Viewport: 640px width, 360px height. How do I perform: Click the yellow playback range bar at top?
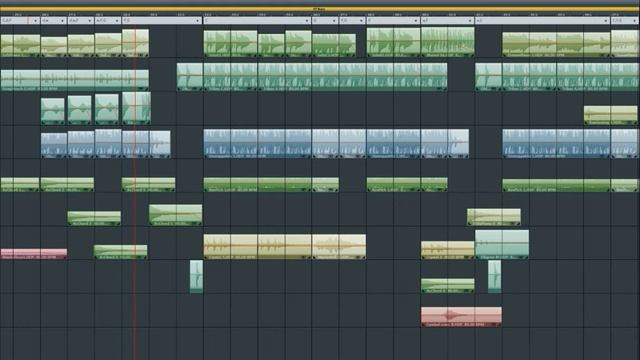320,9
